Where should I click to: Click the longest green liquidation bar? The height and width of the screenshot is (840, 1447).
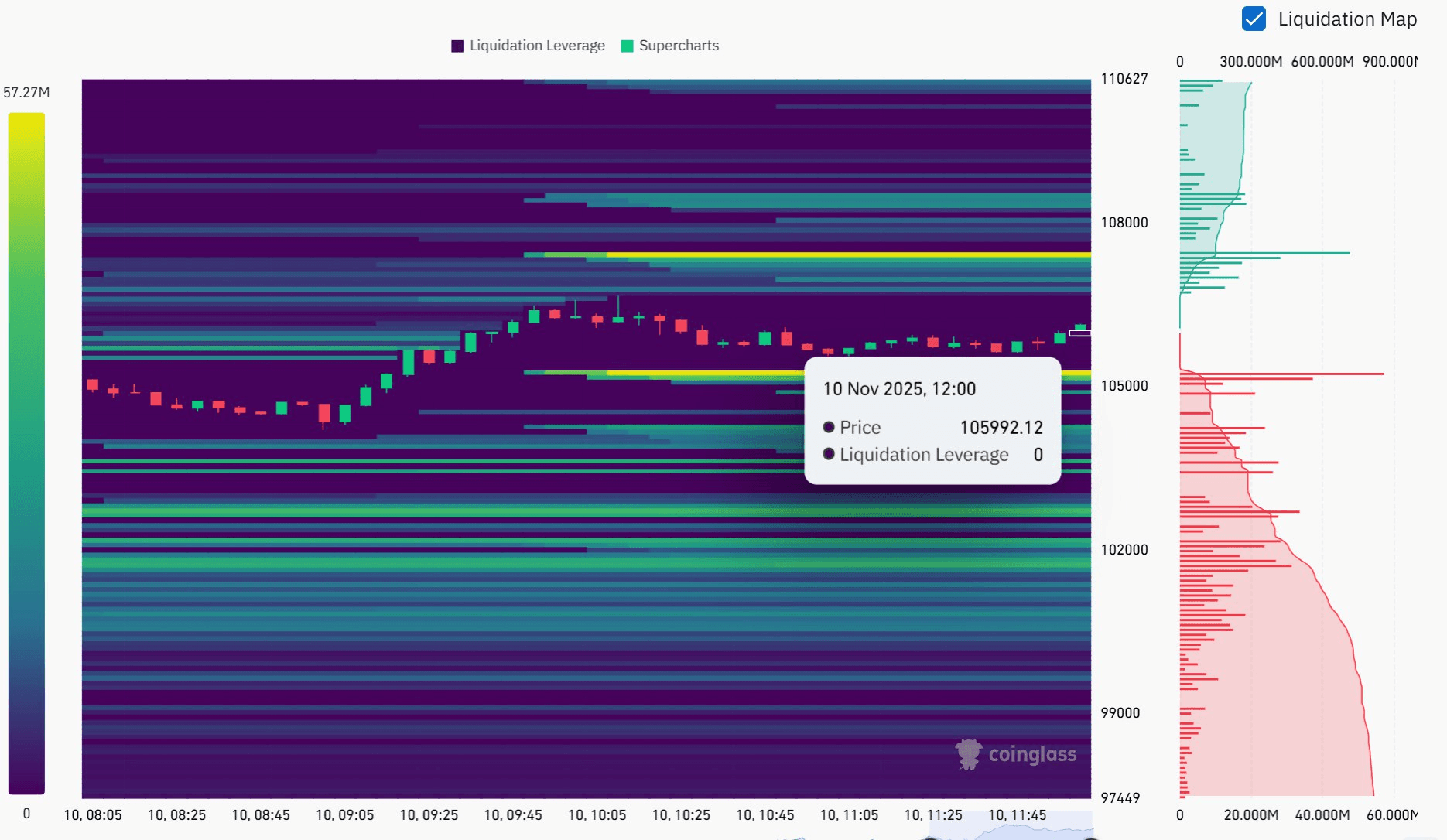(1264, 253)
